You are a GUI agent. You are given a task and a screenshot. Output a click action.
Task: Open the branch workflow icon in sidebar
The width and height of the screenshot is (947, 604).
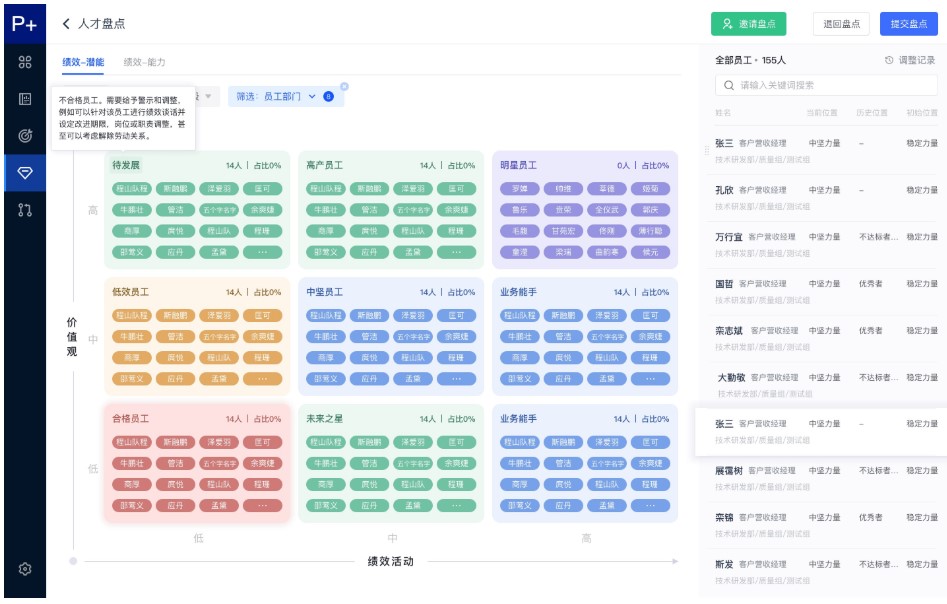[25, 209]
